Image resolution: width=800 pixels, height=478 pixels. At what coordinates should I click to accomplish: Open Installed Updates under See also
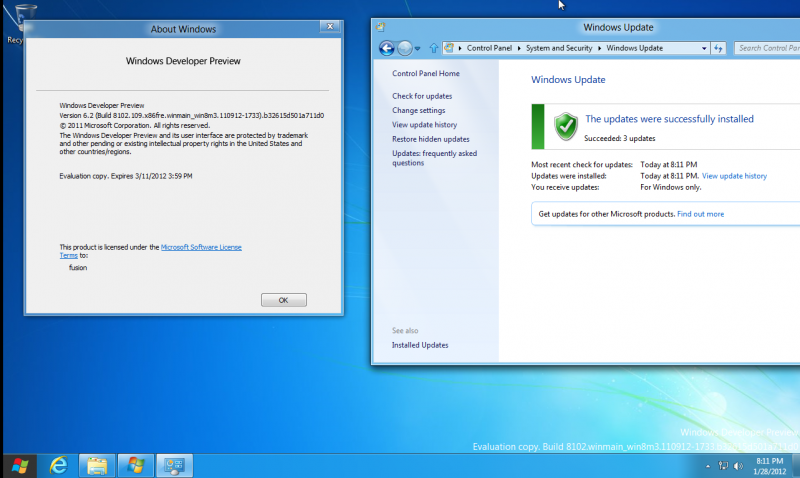coord(420,345)
